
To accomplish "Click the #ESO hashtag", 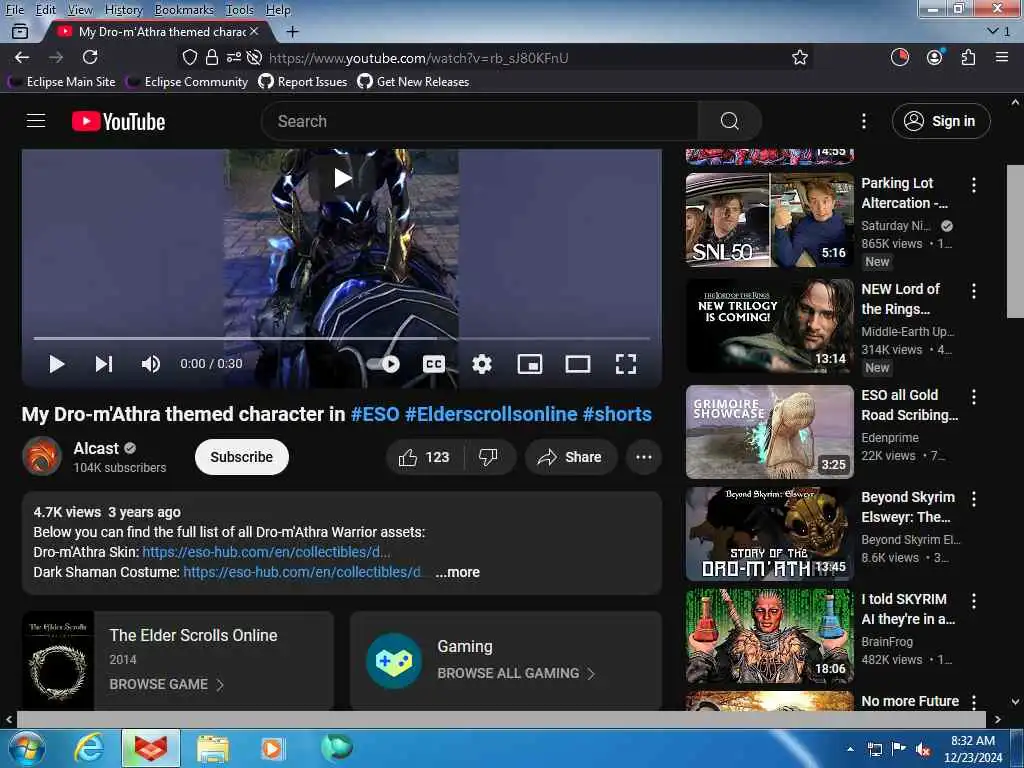I will [x=375, y=414].
